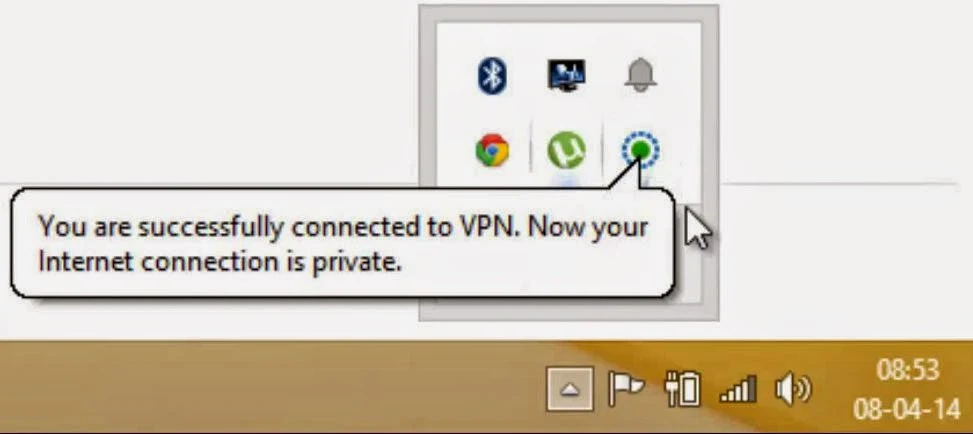Image resolution: width=973 pixels, height=434 pixels.
Task: Open the Bluetooth tray icon
Action: [x=492, y=75]
